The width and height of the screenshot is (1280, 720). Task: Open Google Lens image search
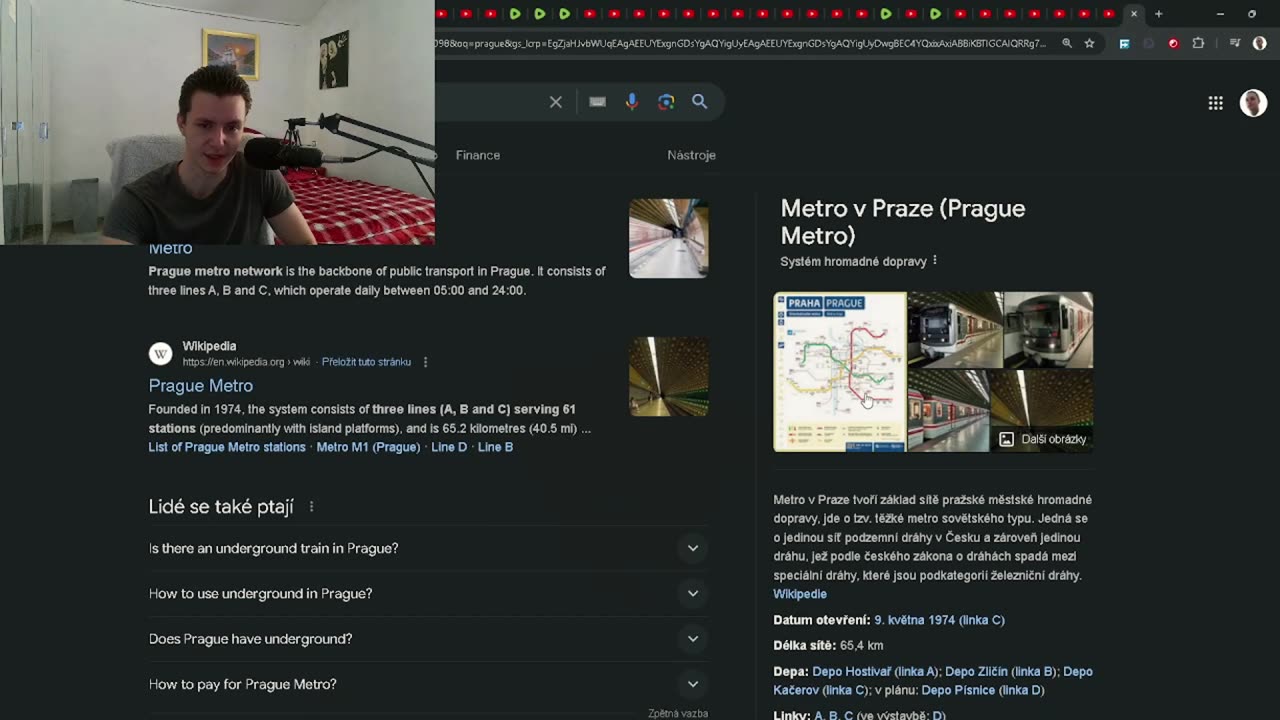point(666,102)
